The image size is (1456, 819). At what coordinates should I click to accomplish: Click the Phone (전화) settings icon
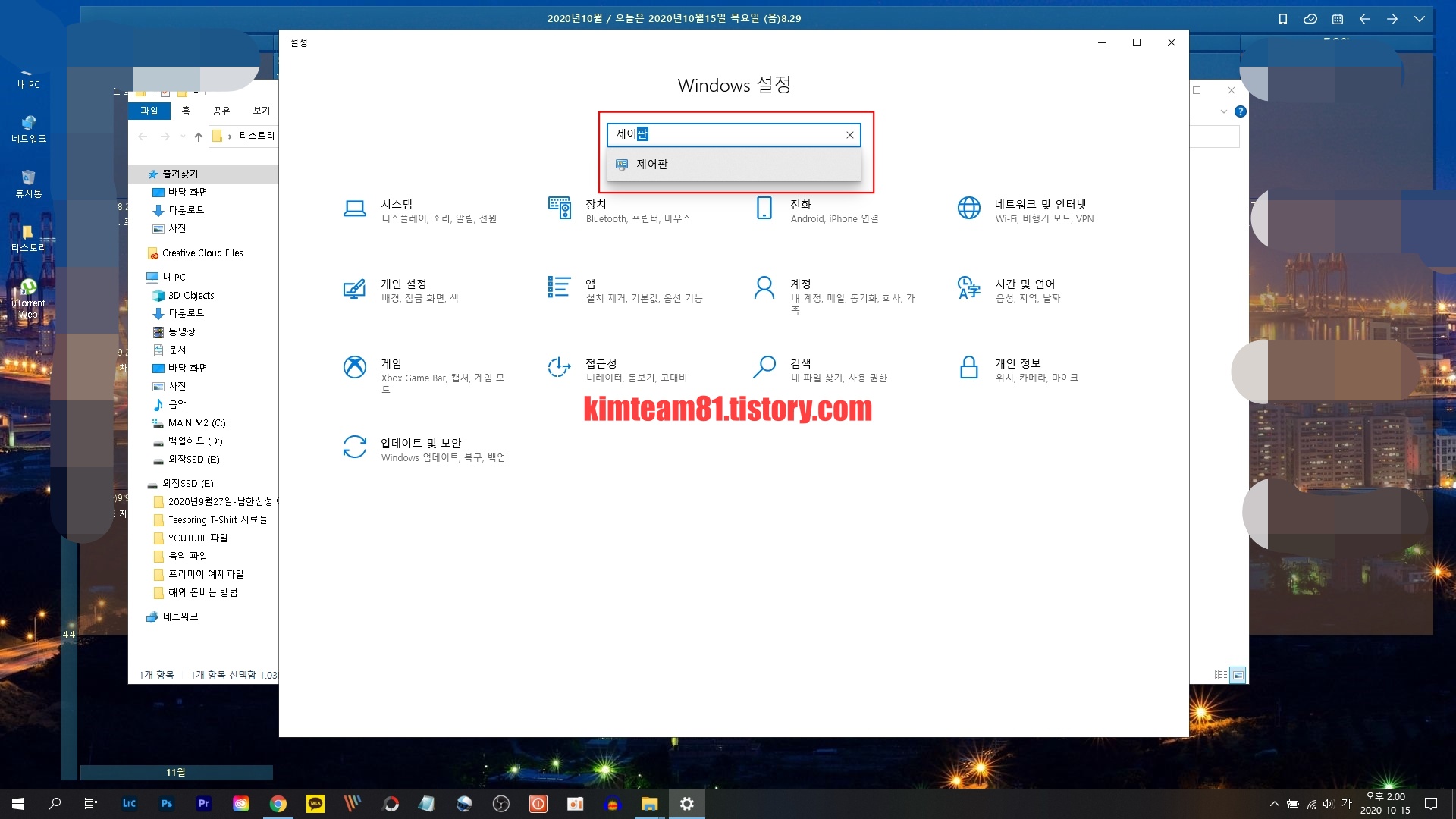coord(764,208)
